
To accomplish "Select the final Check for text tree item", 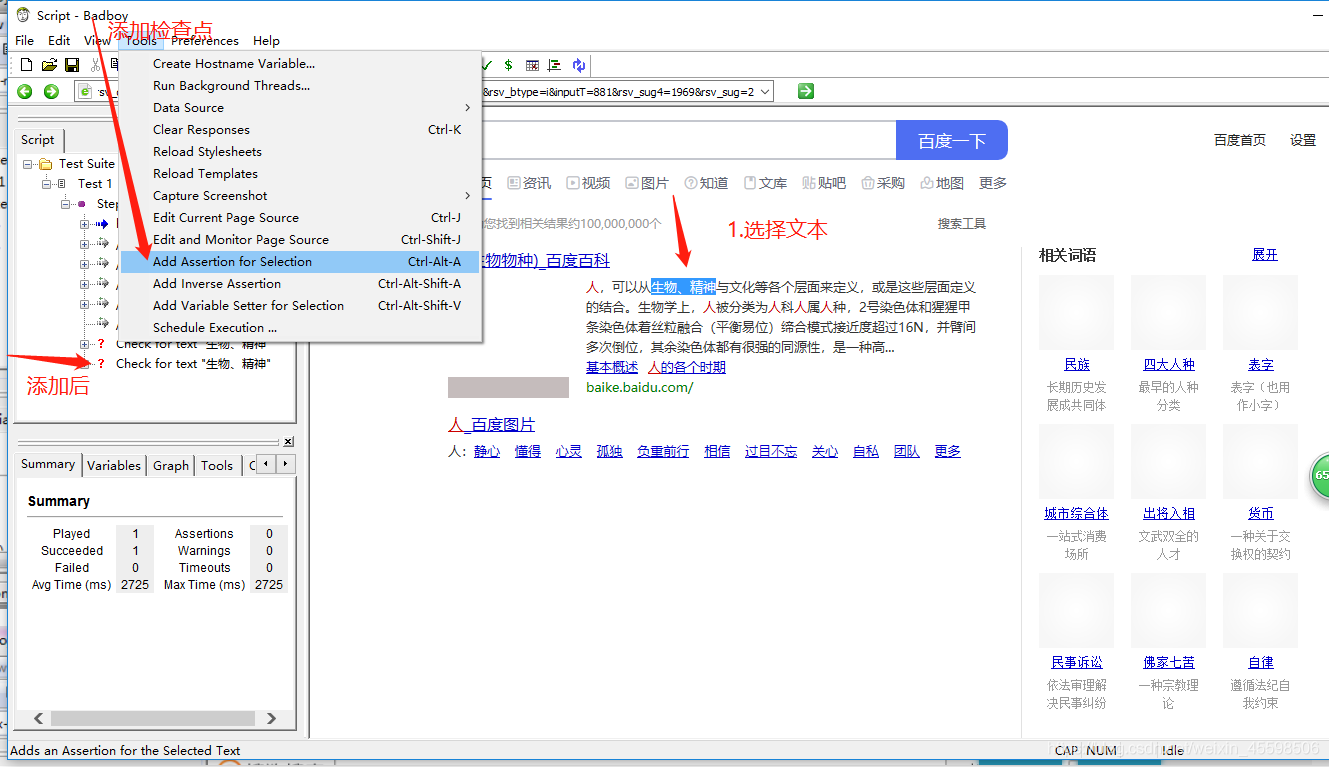I will [x=192, y=364].
